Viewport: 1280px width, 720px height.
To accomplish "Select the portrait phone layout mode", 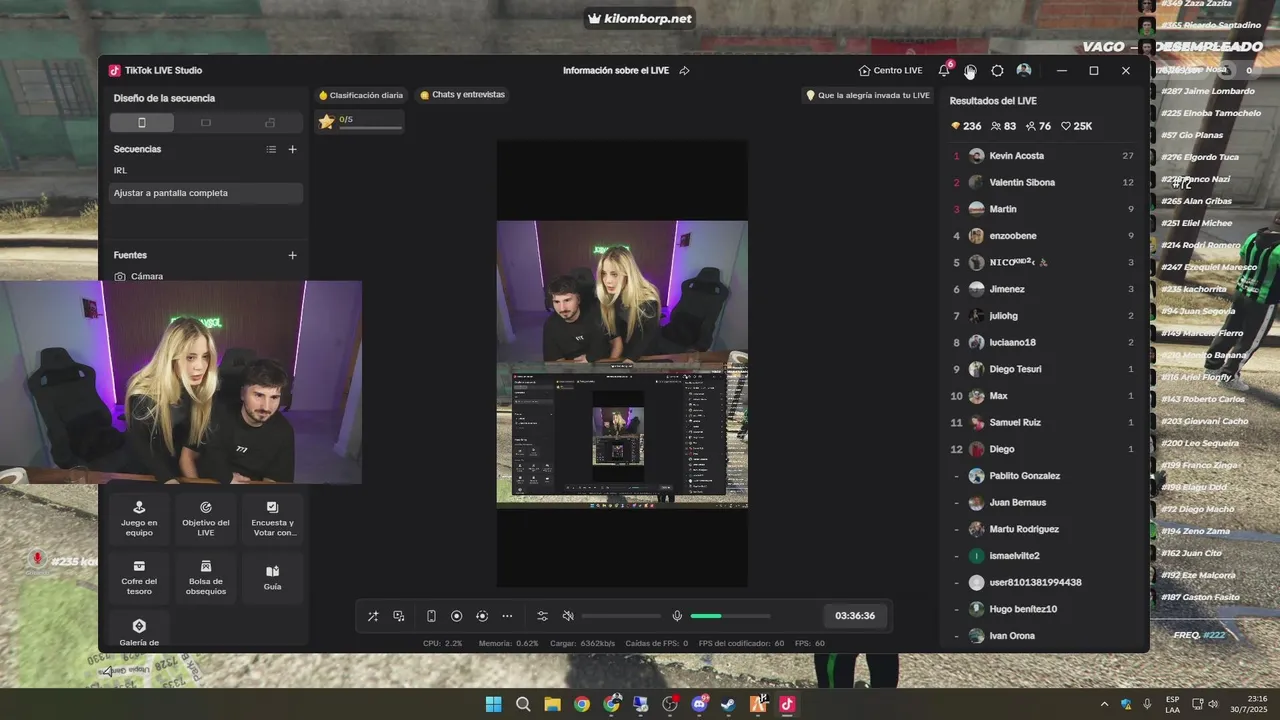I will tap(141, 122).
